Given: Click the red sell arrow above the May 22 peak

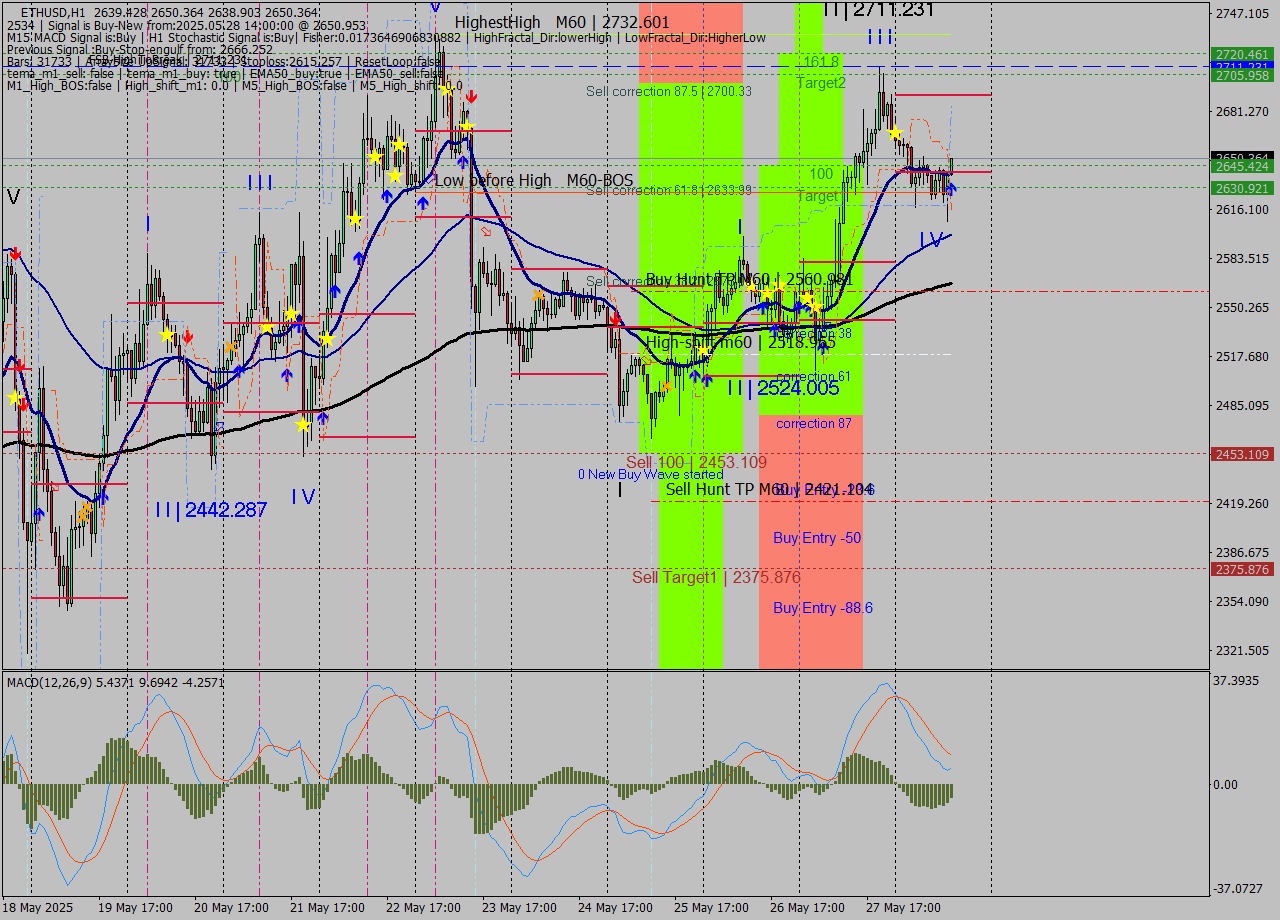Looking at the screenshot, I should [470, 96].
